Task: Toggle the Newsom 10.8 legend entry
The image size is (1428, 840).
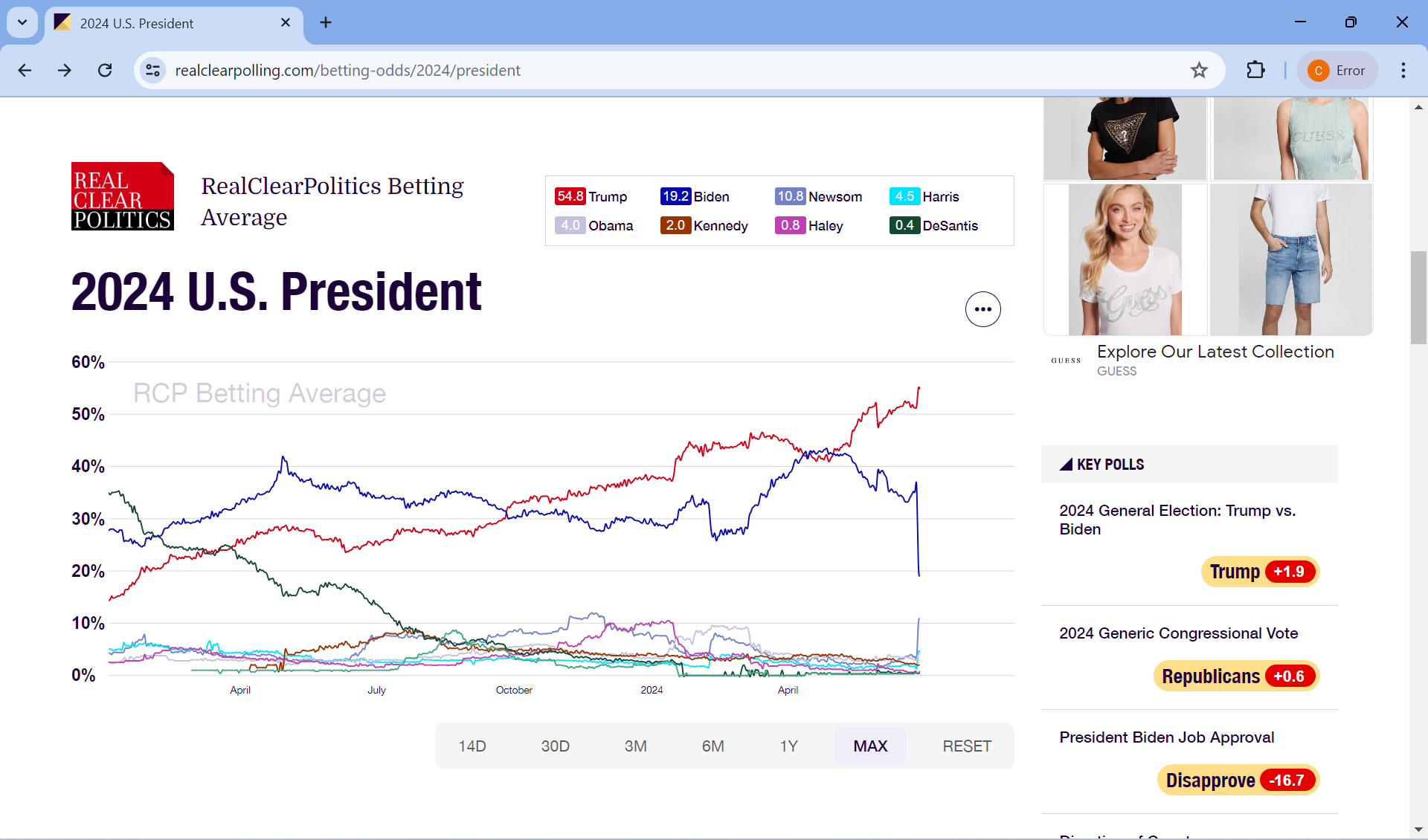Action: click(818, 197)
